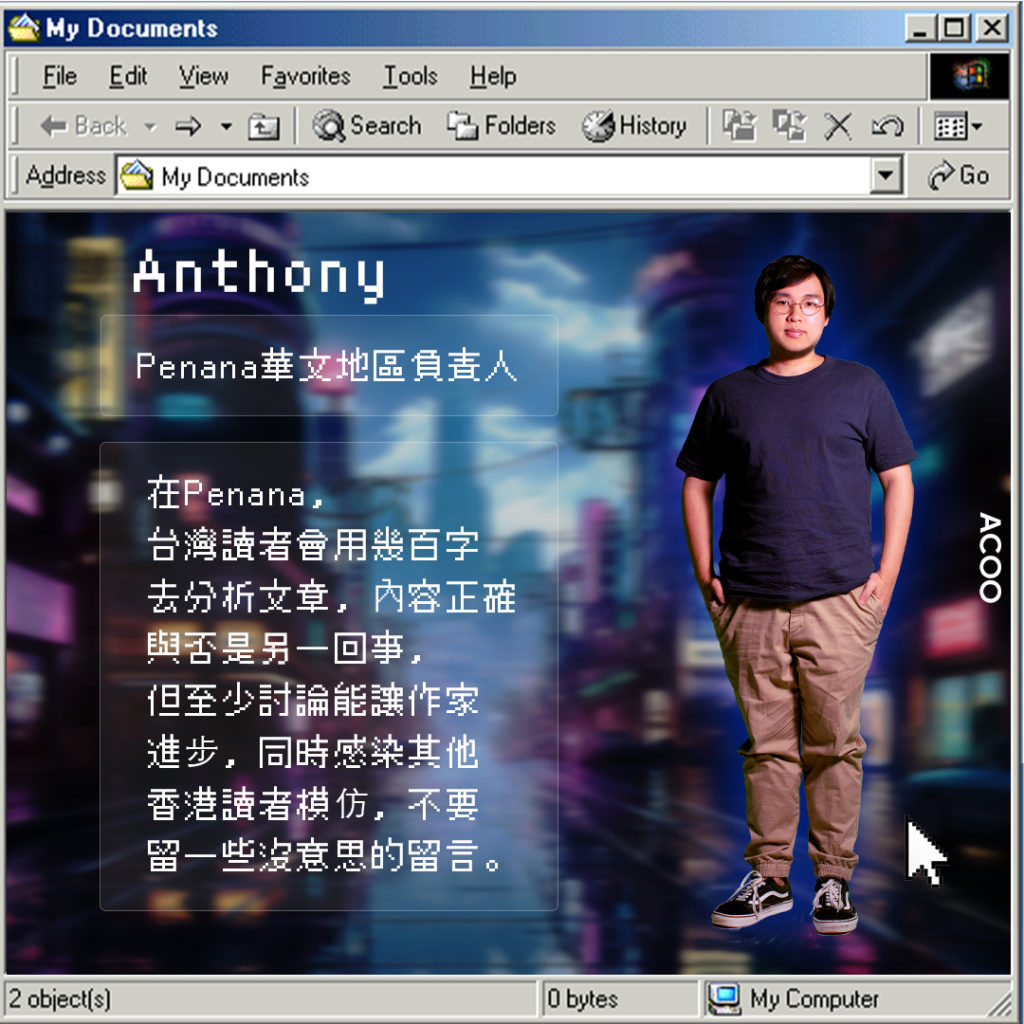Open the Address bar dropdown arrow
Viewport: 1024px width, 1024px height.
tap(885, 177)
